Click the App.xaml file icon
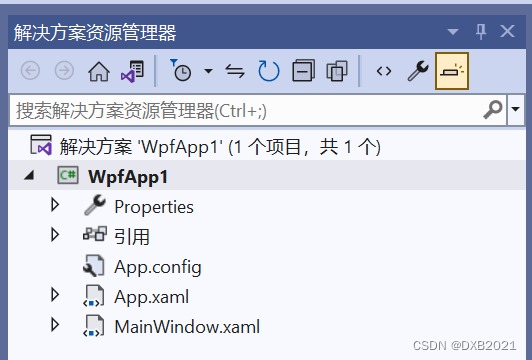The height and width of the screenshot is (360, 532). (94, 296)
